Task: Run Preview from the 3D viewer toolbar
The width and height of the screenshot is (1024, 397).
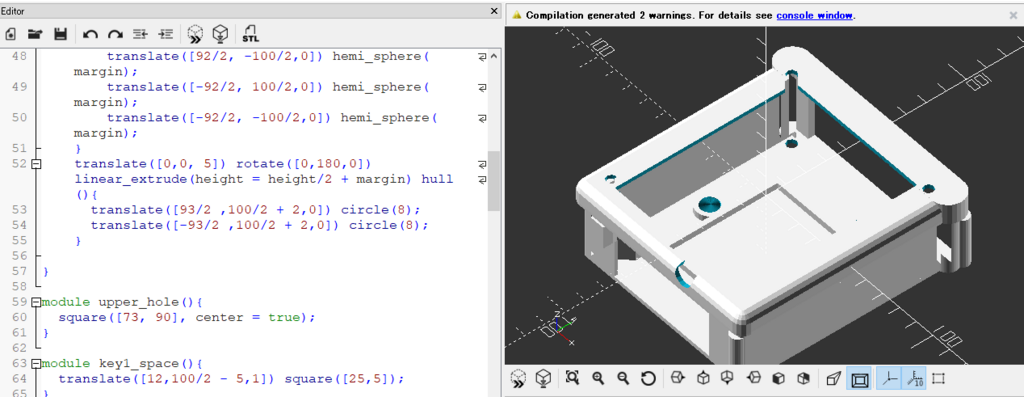Action: click(518, 379)
